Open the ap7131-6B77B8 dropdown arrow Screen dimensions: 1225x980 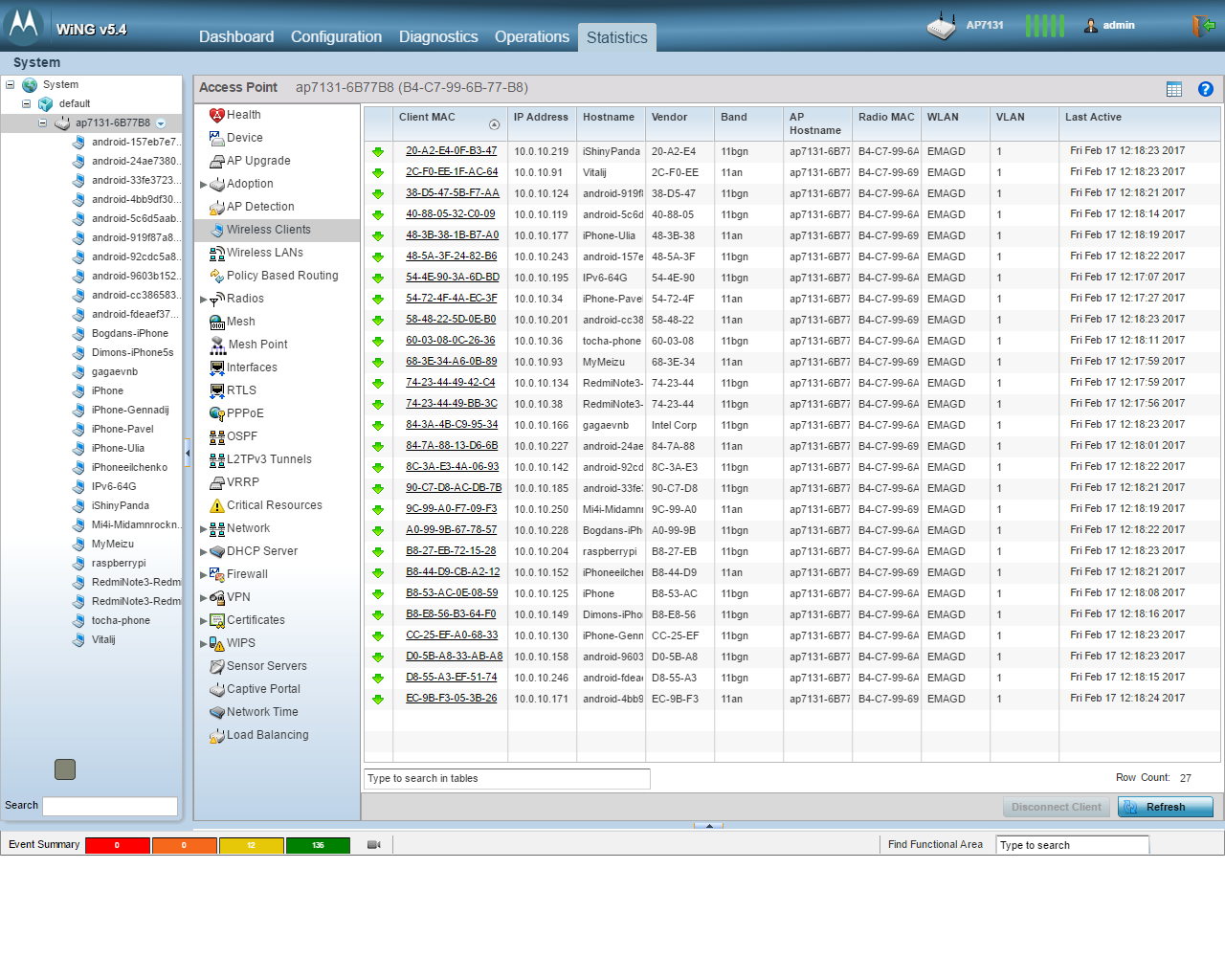(x=161, y=123)
